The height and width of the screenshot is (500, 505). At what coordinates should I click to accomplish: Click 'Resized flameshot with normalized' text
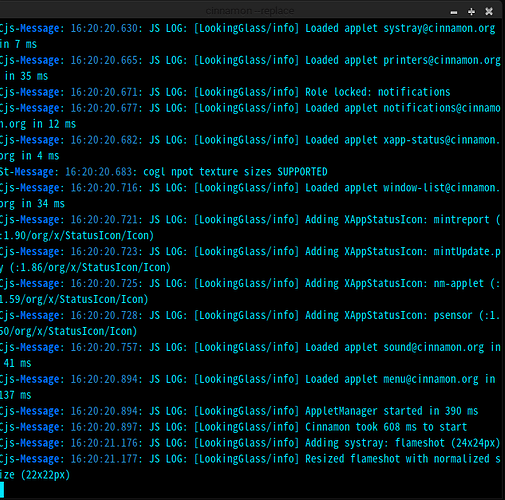click(397, 459)
